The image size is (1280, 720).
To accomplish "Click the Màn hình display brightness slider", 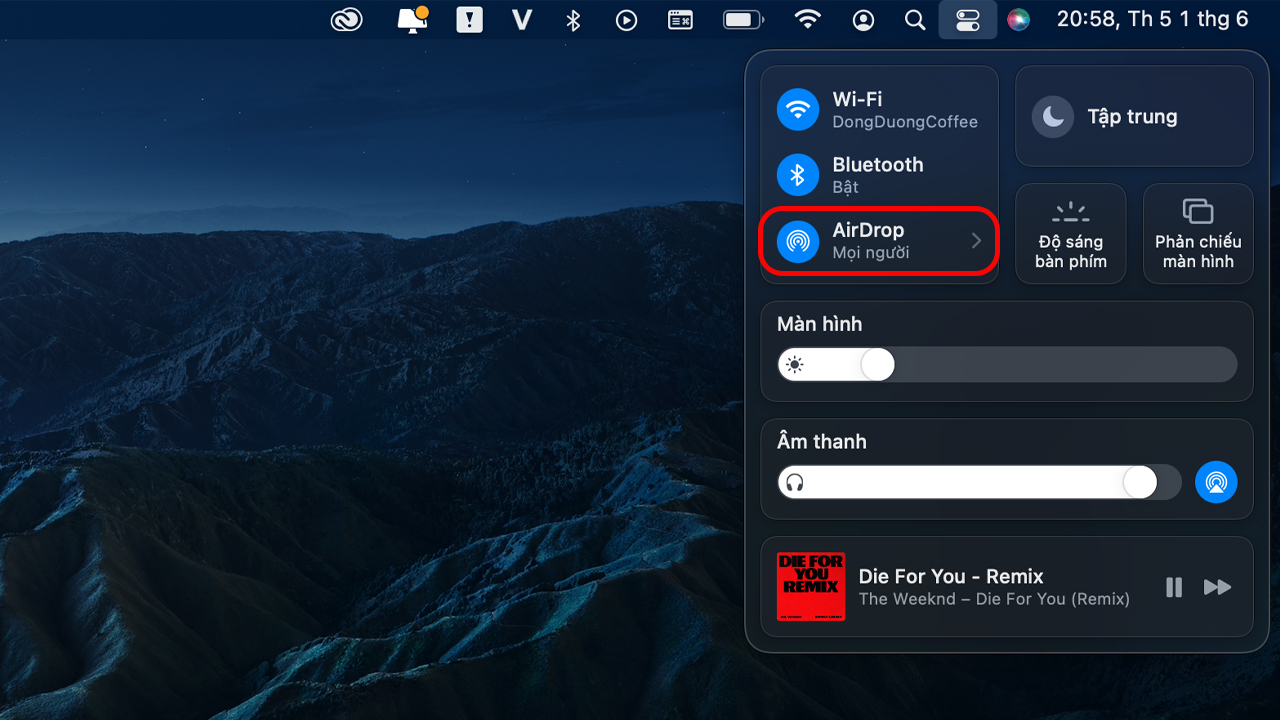I will click(1007, 365).
